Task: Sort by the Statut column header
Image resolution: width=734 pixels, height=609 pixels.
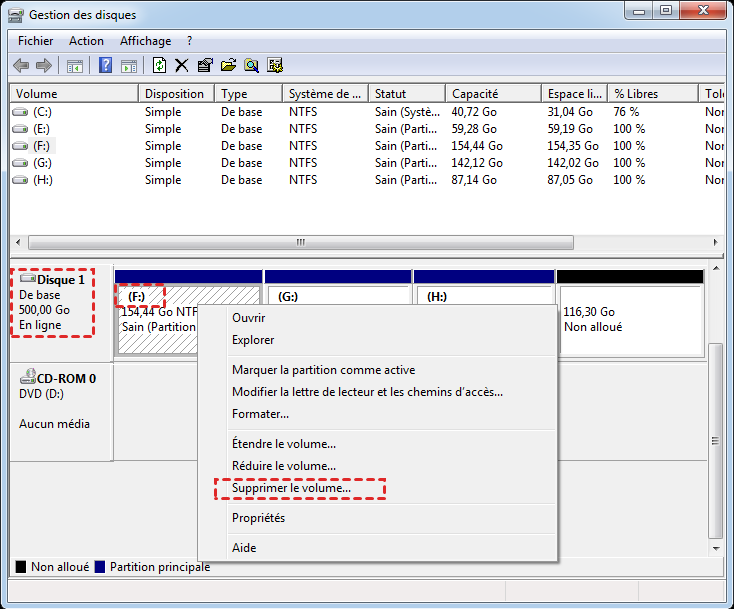Action: click(x=407, y=94)
